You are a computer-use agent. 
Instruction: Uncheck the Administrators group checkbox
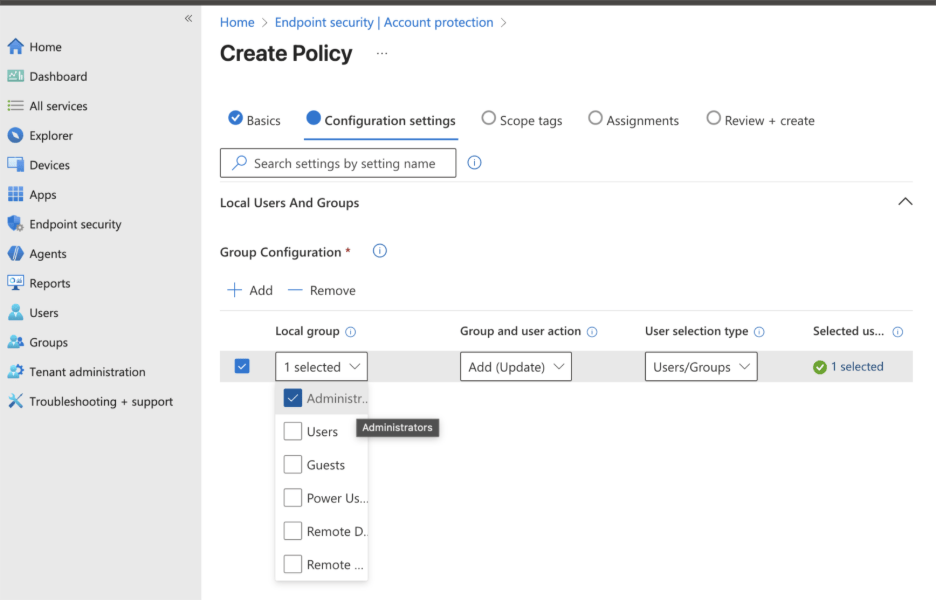[293, 397]
